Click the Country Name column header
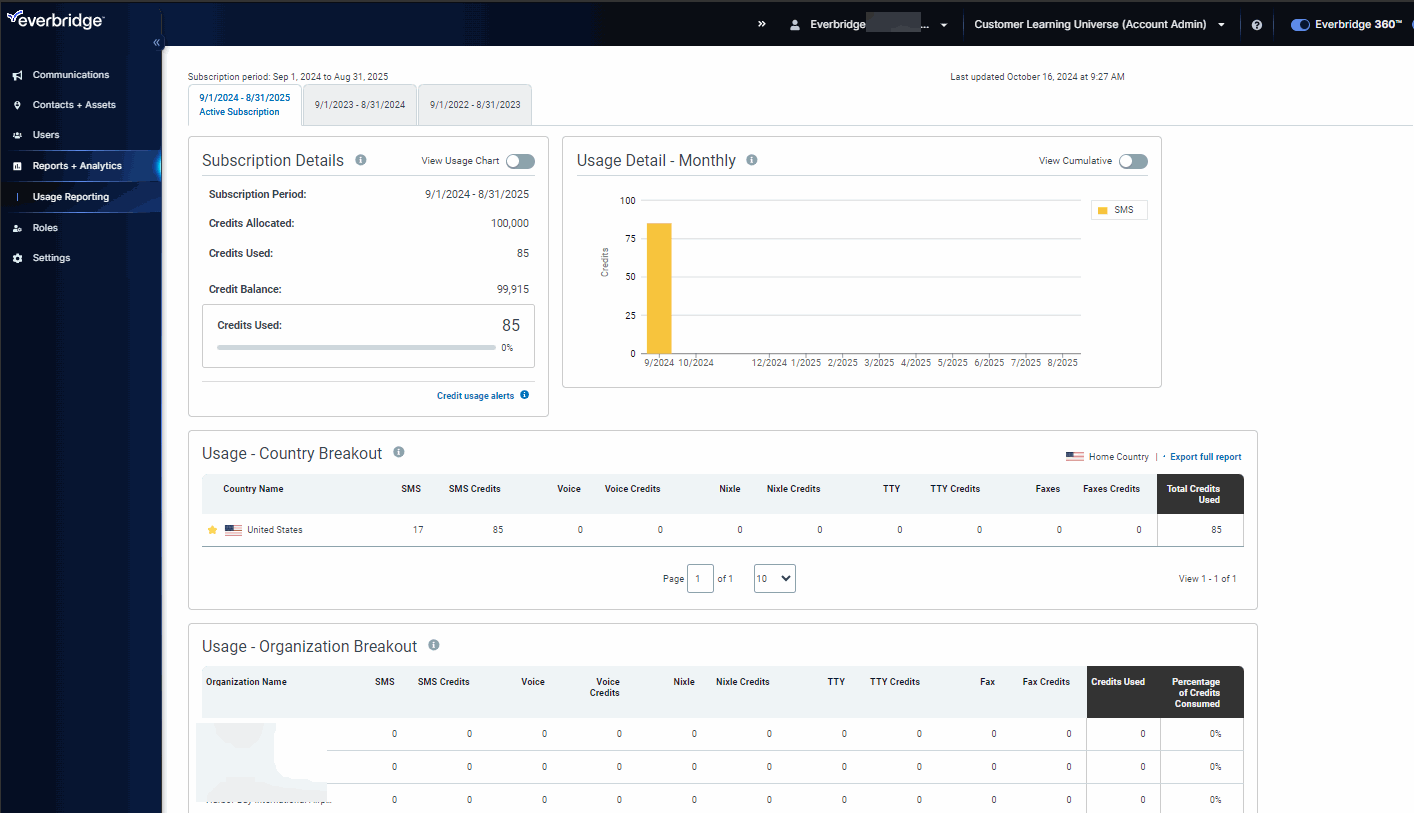Screen dimensions: 1414x813 pyautogui.click(x=253, y=489)
